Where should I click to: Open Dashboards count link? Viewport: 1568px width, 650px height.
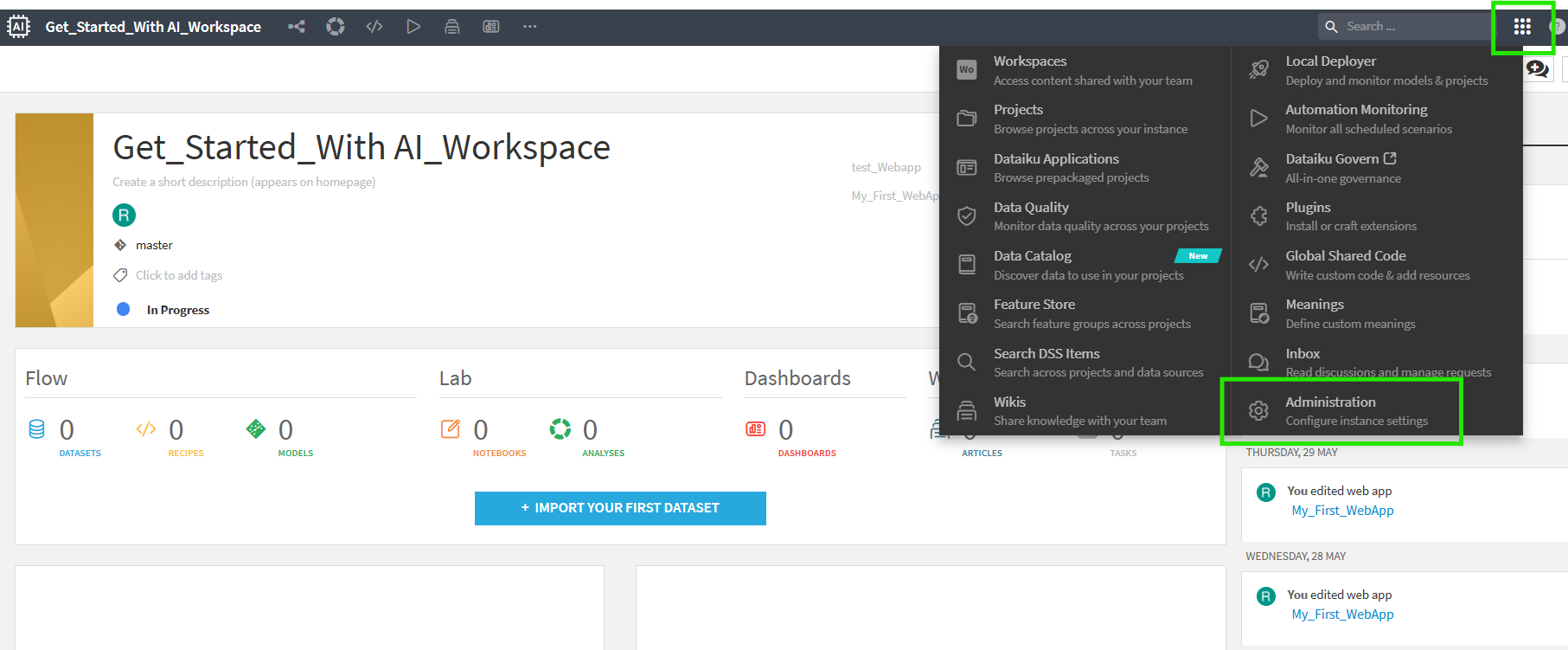(790, 437)
